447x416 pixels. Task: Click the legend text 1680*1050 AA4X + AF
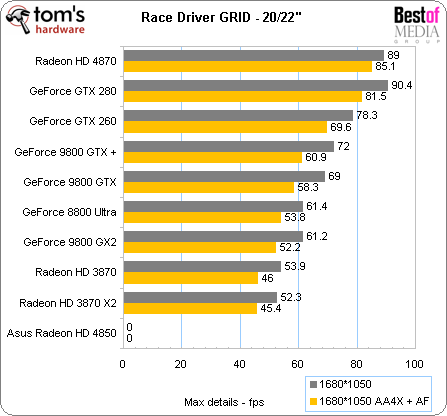374,401
